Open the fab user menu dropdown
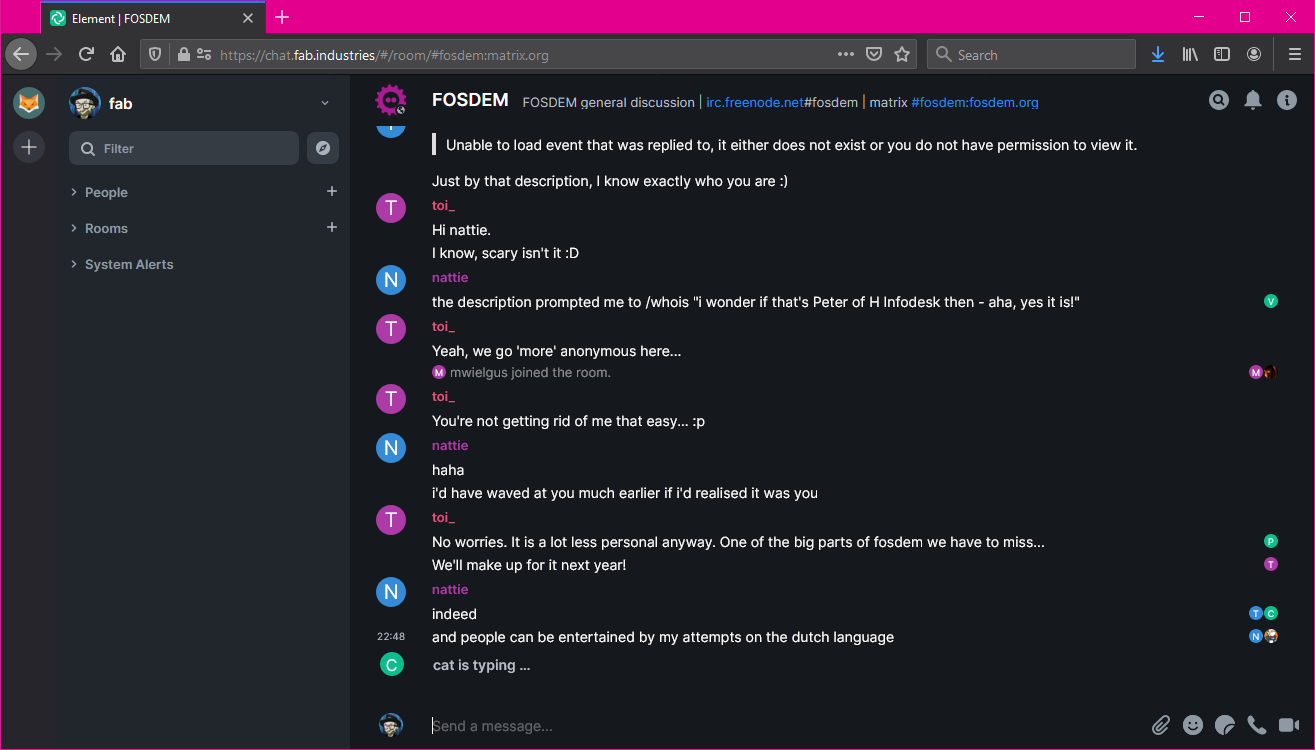The height and width of the screenshot is (750, 1315). coord(325,103)
